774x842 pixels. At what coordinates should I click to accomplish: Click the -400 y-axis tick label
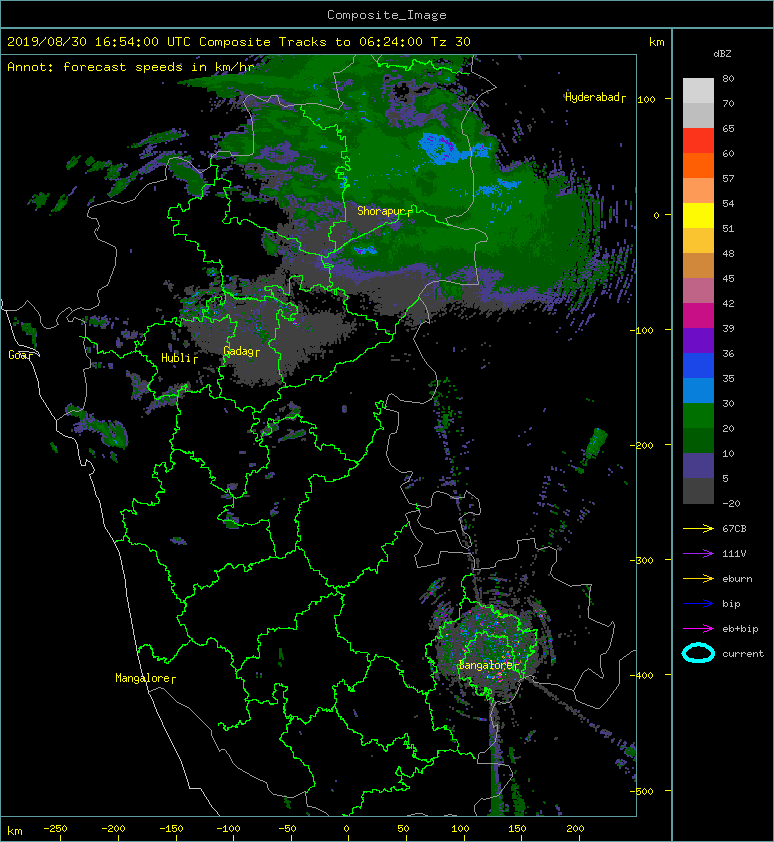pyautogui.click(x=642, y=675)
